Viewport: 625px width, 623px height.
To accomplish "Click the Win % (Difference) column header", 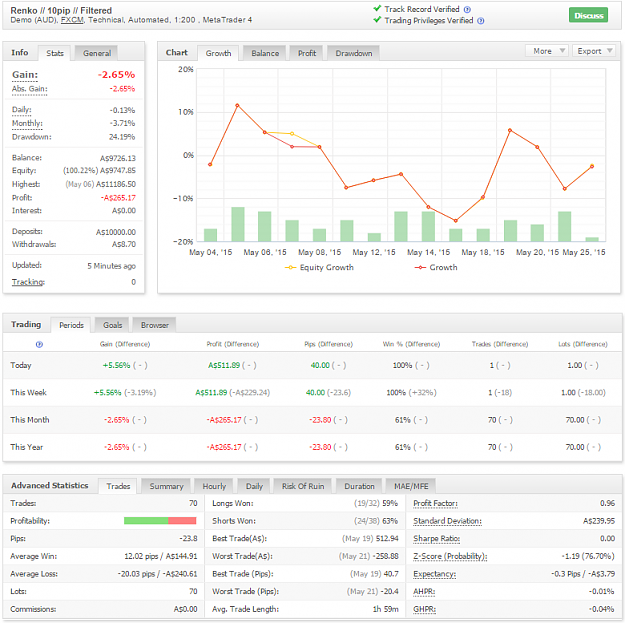I will [x=411, y=344].
